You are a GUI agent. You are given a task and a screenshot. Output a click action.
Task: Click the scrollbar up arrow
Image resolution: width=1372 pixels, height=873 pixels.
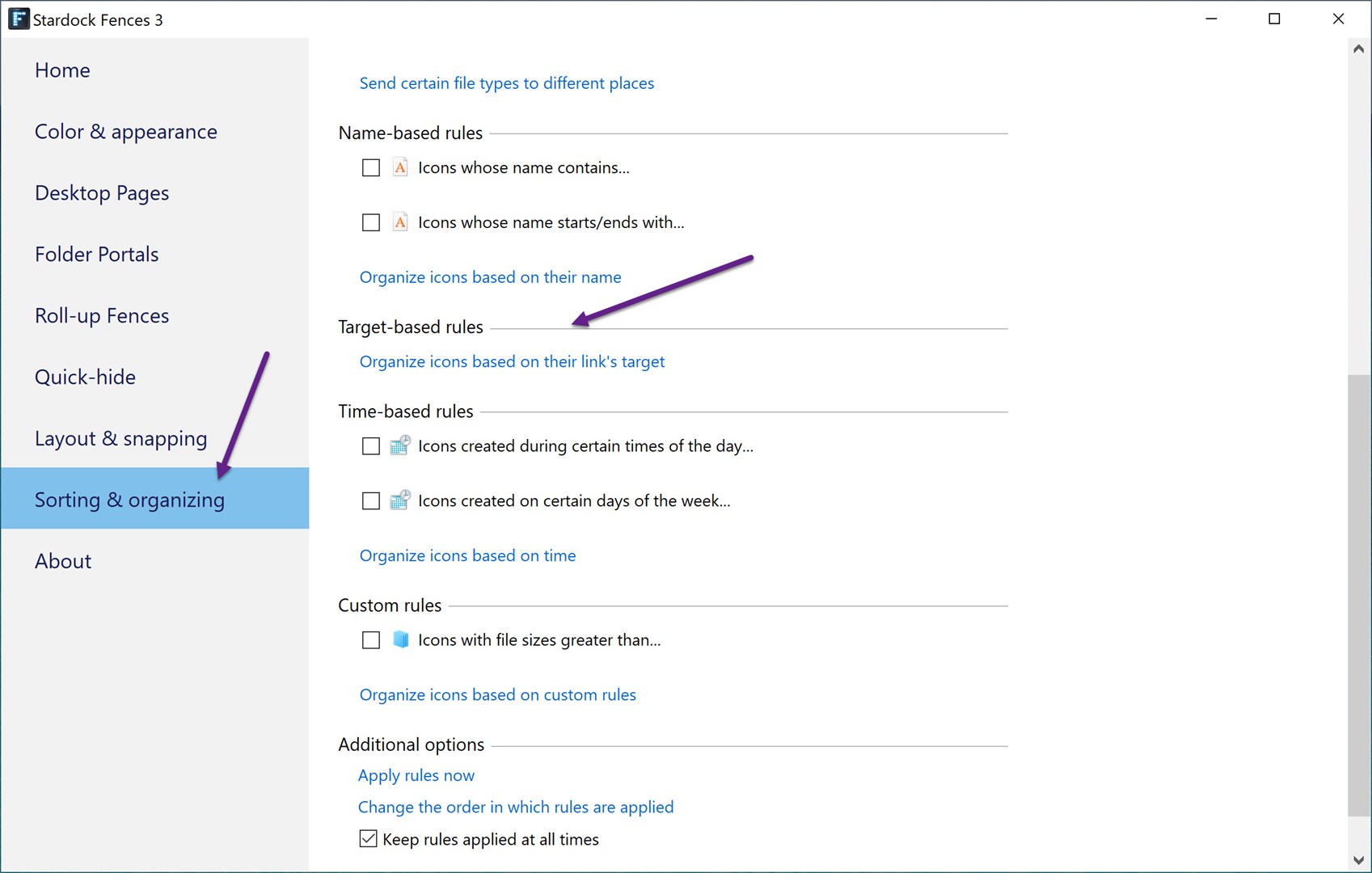pyautogui.click(x=1358, y=49)
